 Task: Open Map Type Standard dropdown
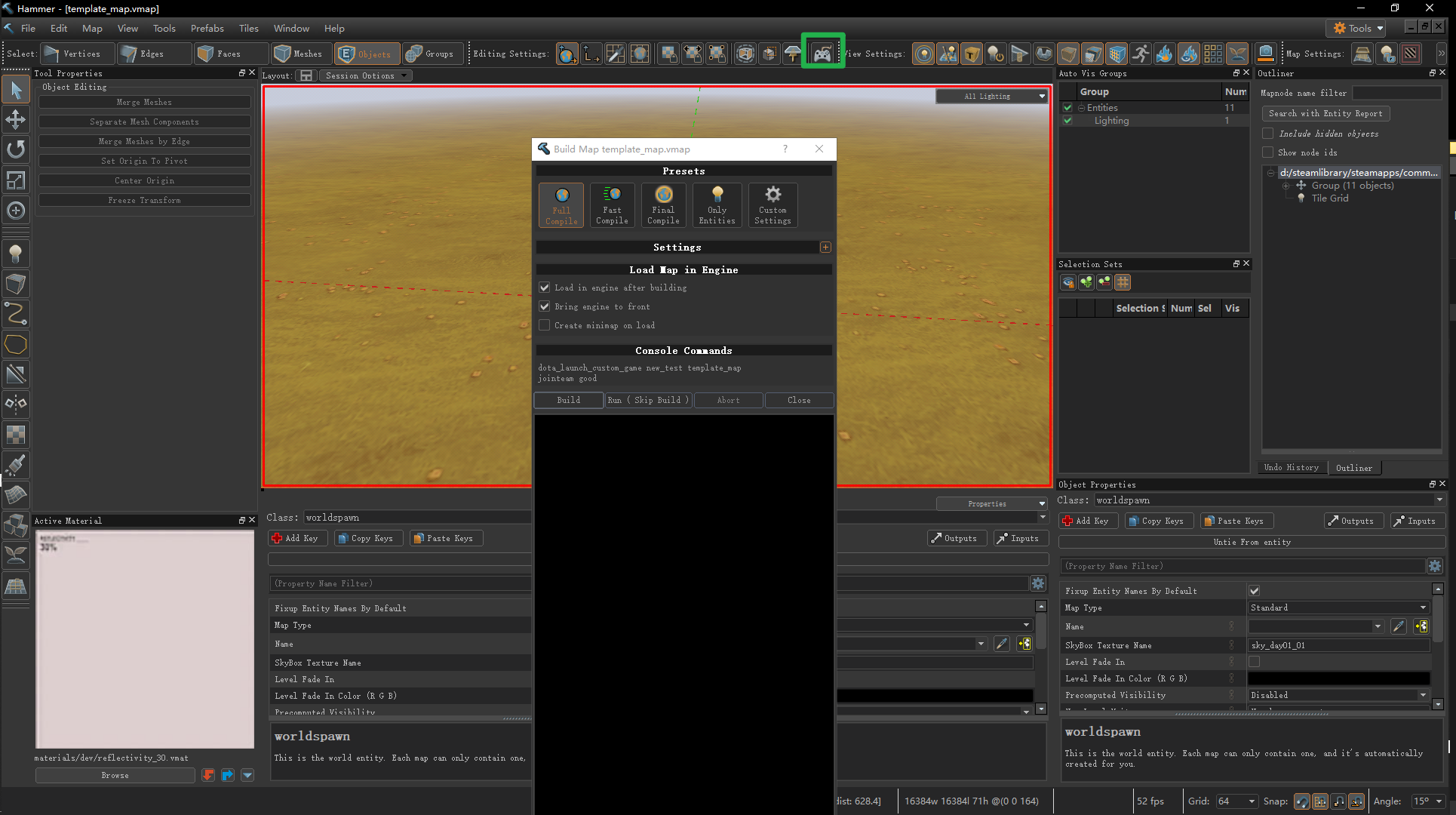1338,607
